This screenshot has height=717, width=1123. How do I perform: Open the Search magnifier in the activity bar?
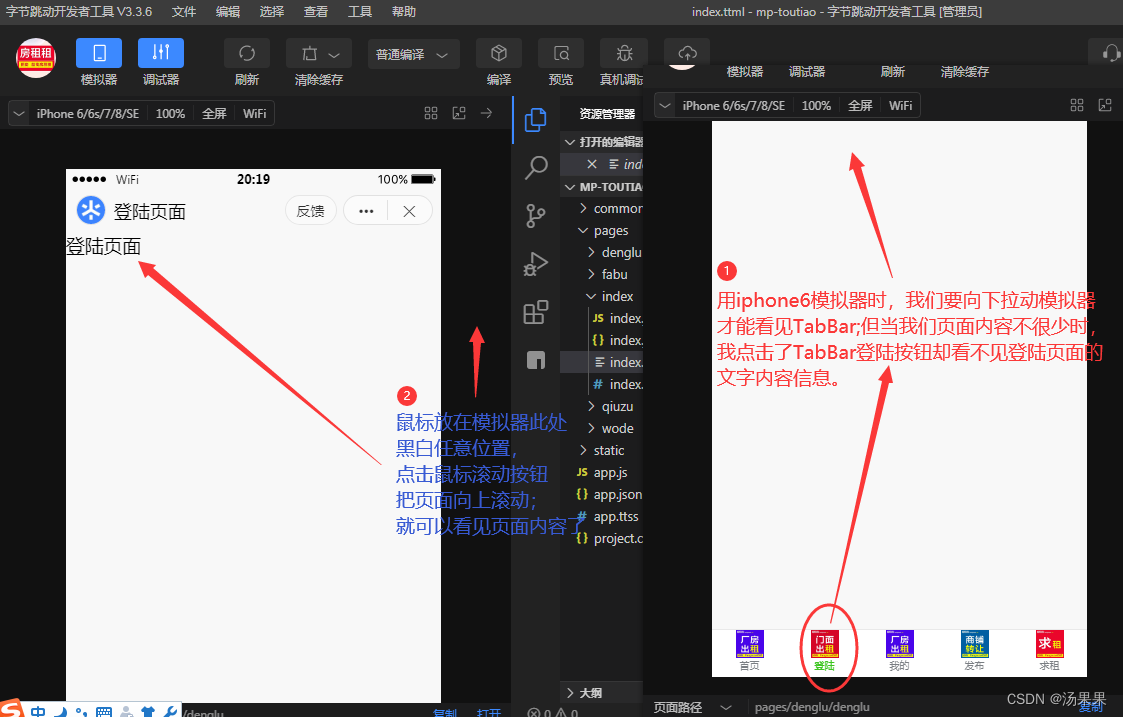[536, 168]
